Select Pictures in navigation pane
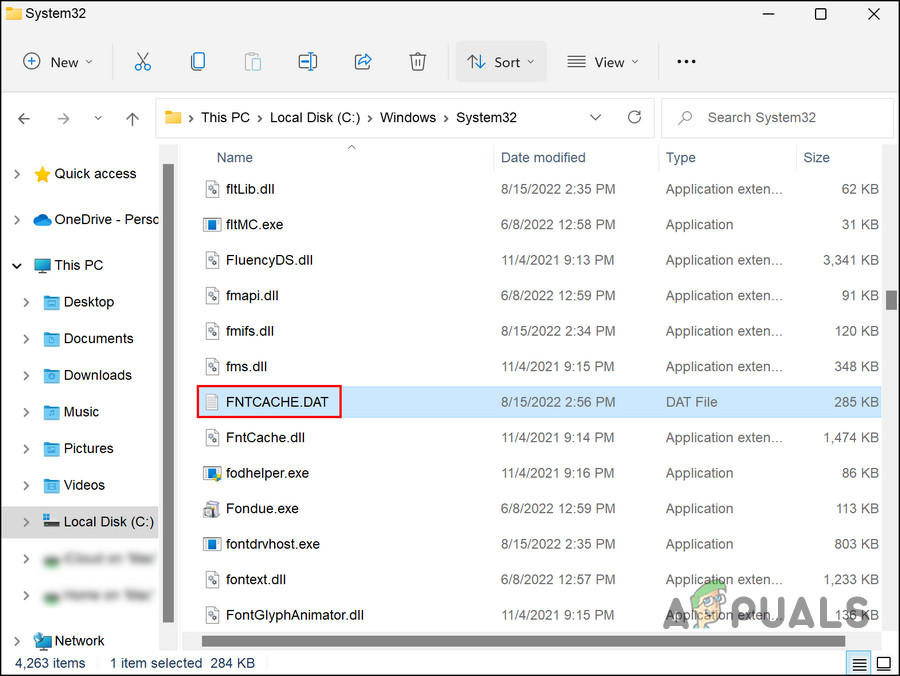 (x=88, y=449)
